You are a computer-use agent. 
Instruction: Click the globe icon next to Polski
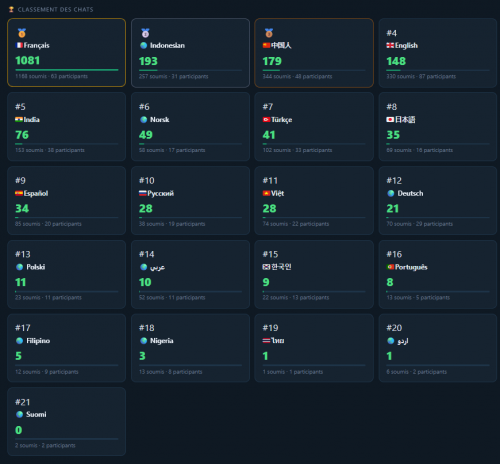coord(20,267)
